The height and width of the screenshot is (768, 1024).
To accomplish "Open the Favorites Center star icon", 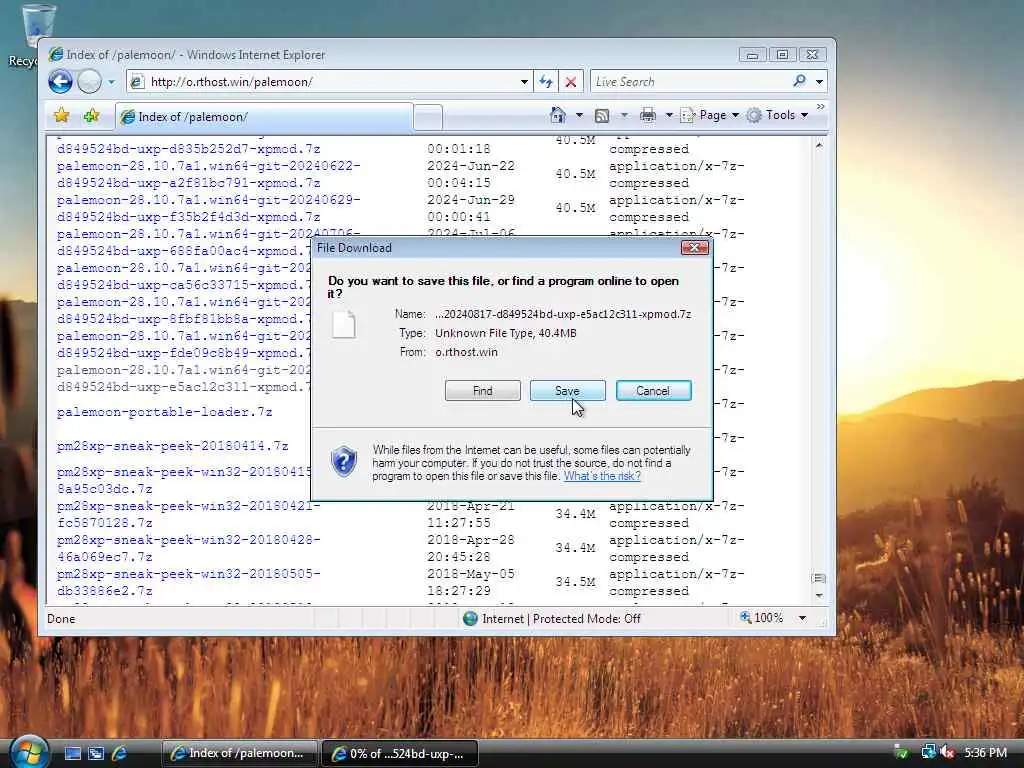I will click(x=61, y=116).
